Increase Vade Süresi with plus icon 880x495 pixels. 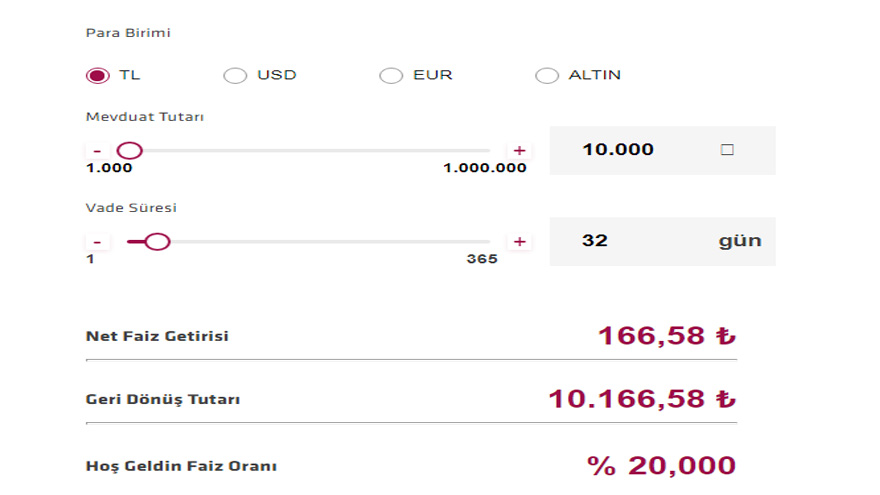pos(520,242)
